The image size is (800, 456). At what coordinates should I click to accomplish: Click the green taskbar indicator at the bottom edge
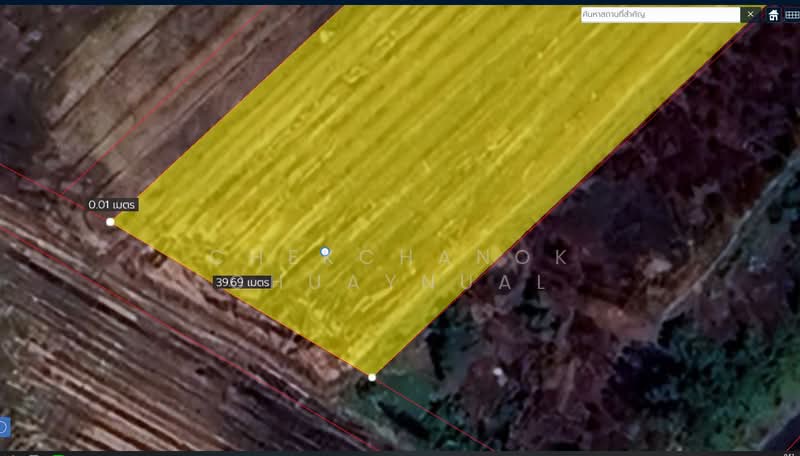58,454
